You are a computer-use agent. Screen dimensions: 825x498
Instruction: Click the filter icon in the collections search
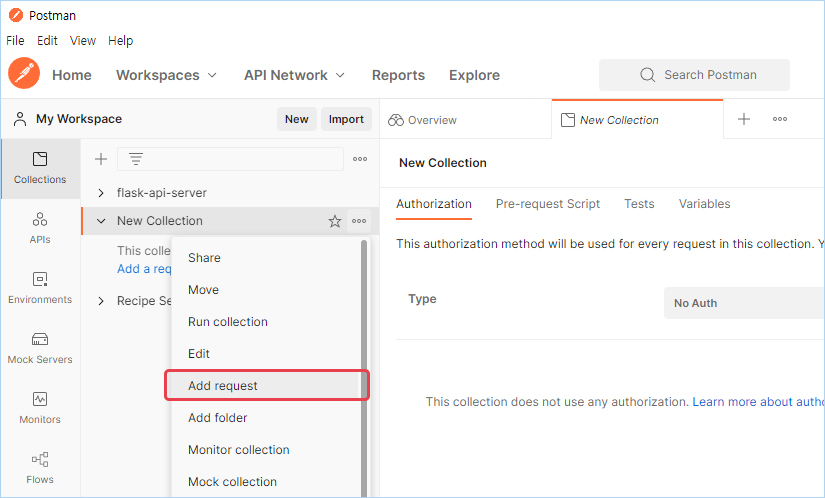[136, 159]
